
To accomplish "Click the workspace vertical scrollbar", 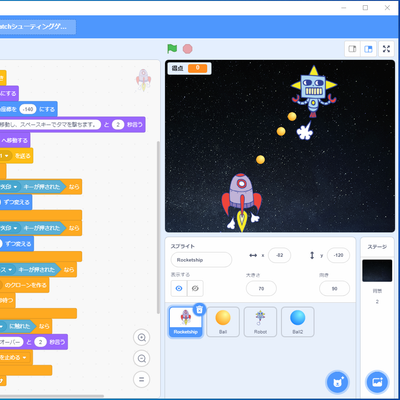I will coord(158,227).
